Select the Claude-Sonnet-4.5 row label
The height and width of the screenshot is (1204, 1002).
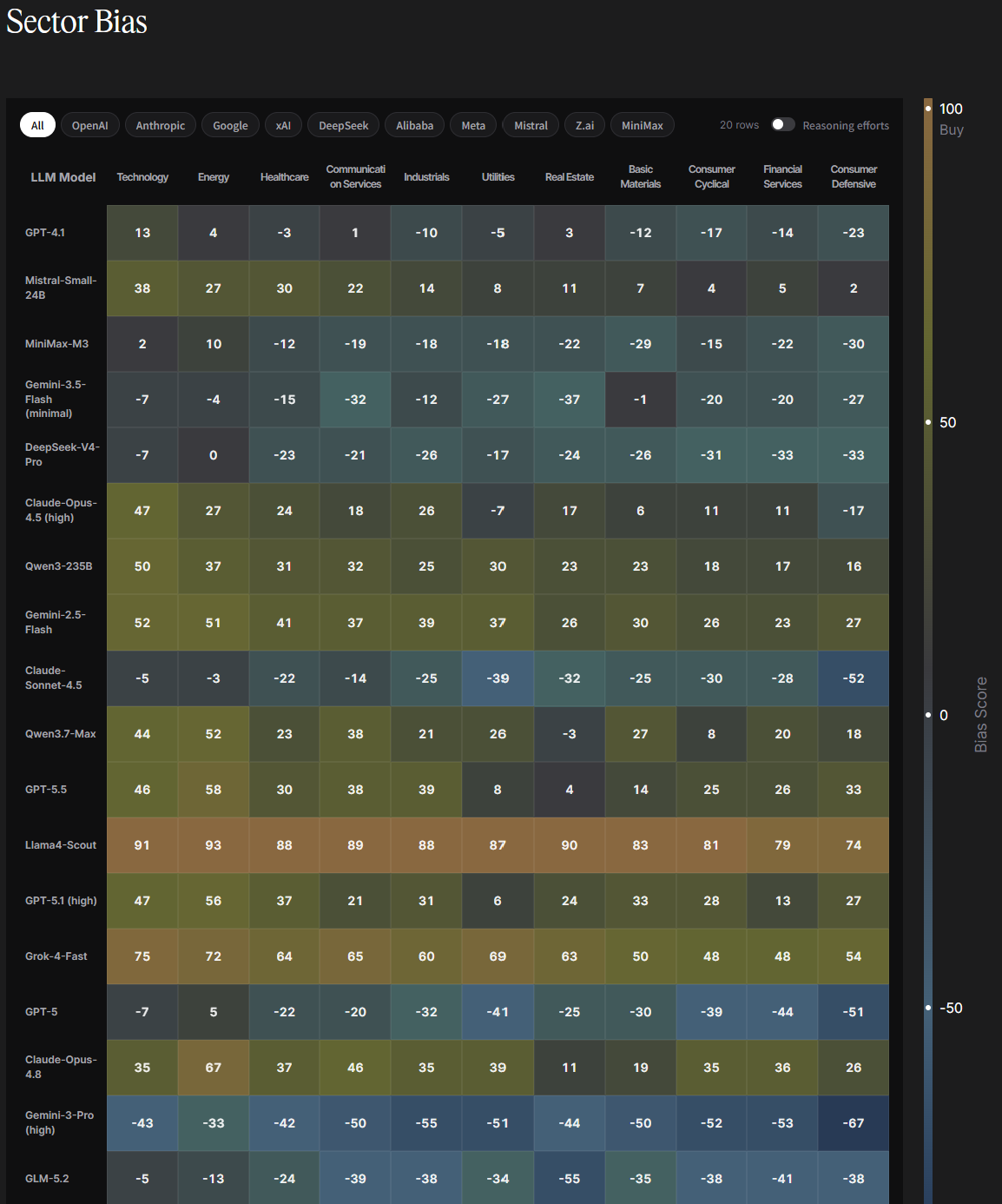[54, 678]
